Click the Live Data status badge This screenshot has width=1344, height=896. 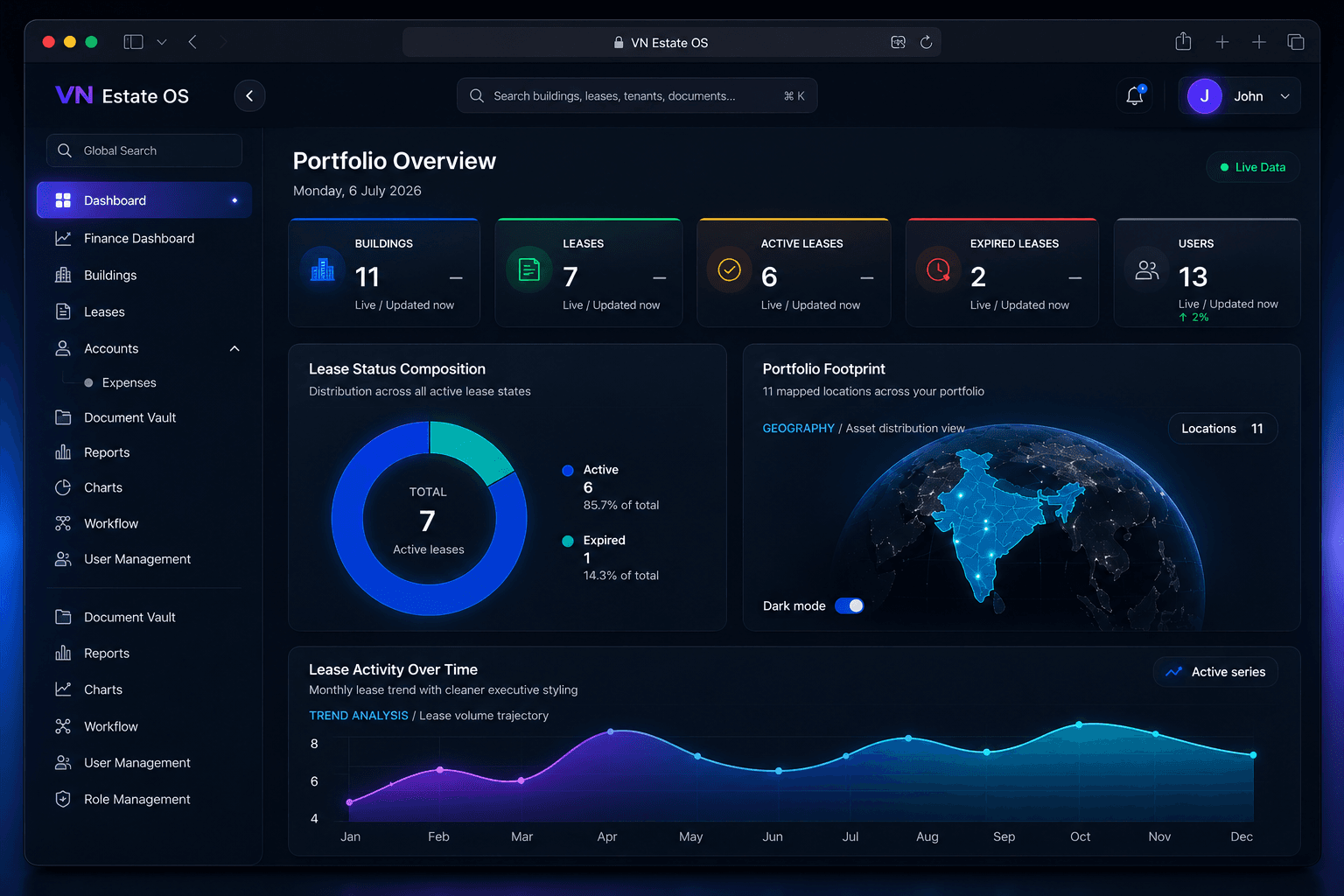(1253, 167)
